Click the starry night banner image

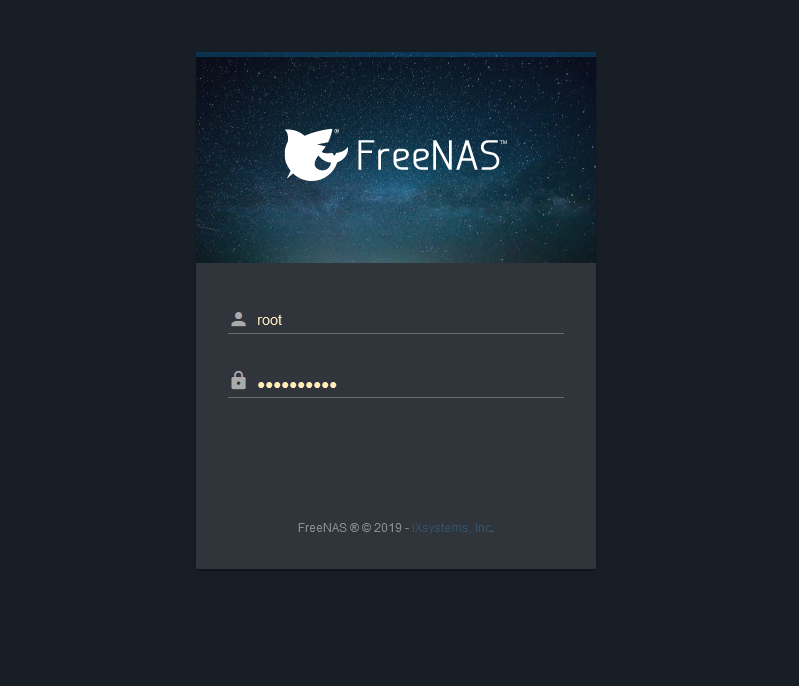click(396, 160)
